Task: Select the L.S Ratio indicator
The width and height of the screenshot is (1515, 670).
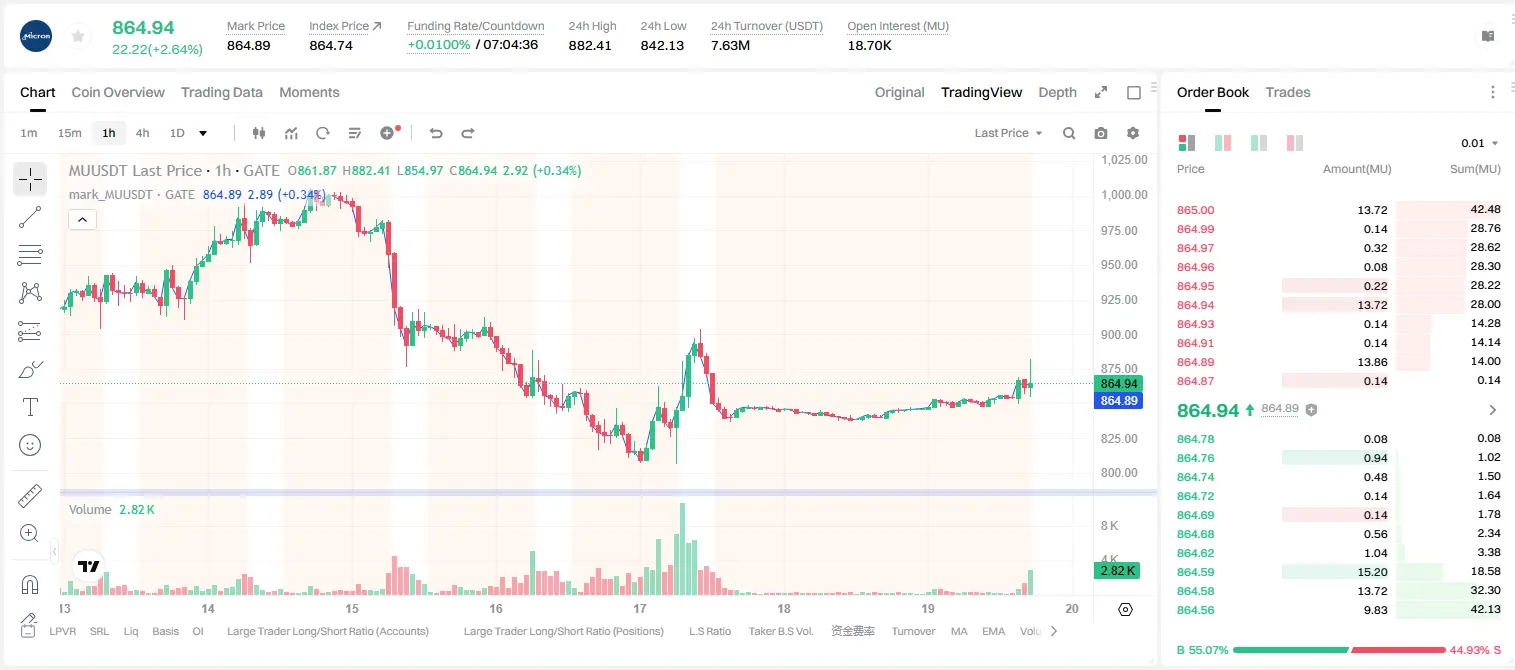Action: pos(710,631)
